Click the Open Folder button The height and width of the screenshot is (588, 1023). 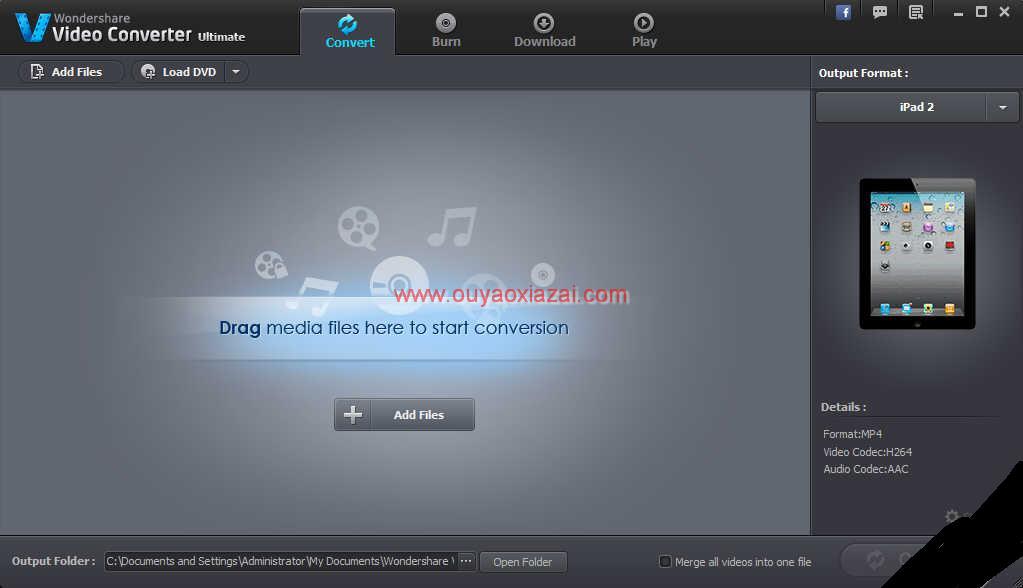coord(523,562)
